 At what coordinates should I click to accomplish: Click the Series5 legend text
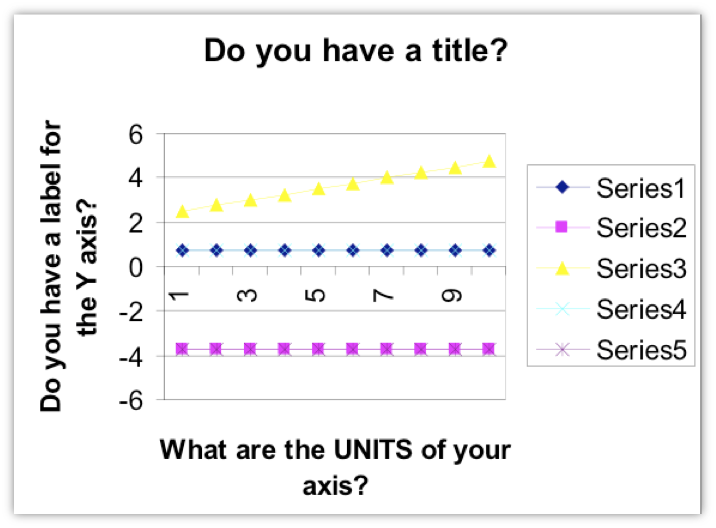tap(641, 350)
